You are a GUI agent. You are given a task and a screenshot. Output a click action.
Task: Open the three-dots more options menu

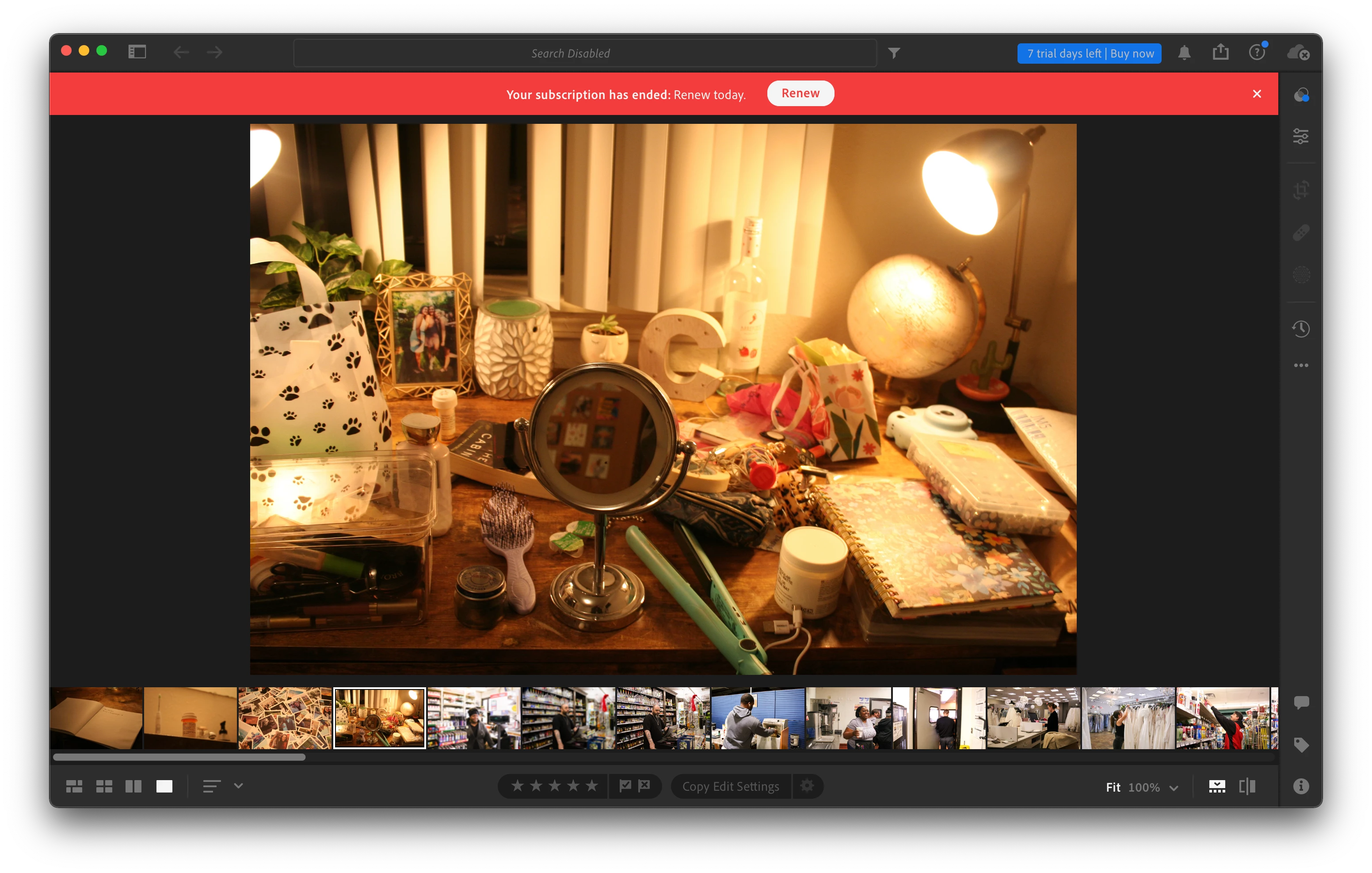coord(1300,365)
